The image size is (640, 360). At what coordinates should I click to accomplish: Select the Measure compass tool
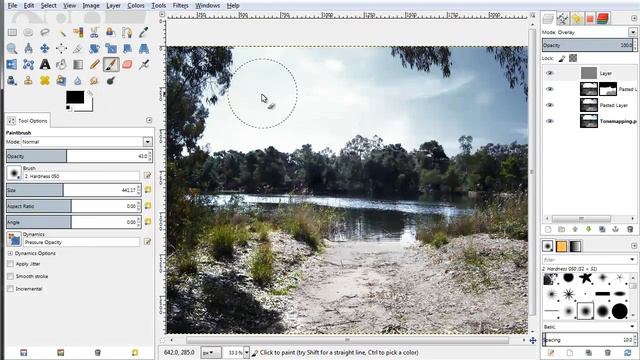28,49
